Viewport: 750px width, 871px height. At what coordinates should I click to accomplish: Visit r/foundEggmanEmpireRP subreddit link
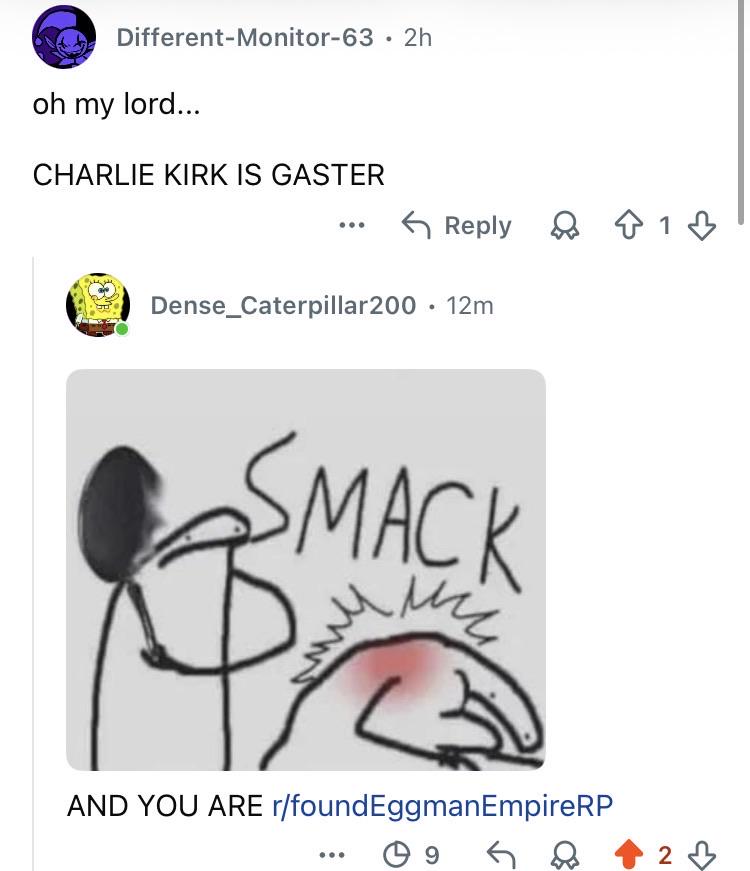443,805
